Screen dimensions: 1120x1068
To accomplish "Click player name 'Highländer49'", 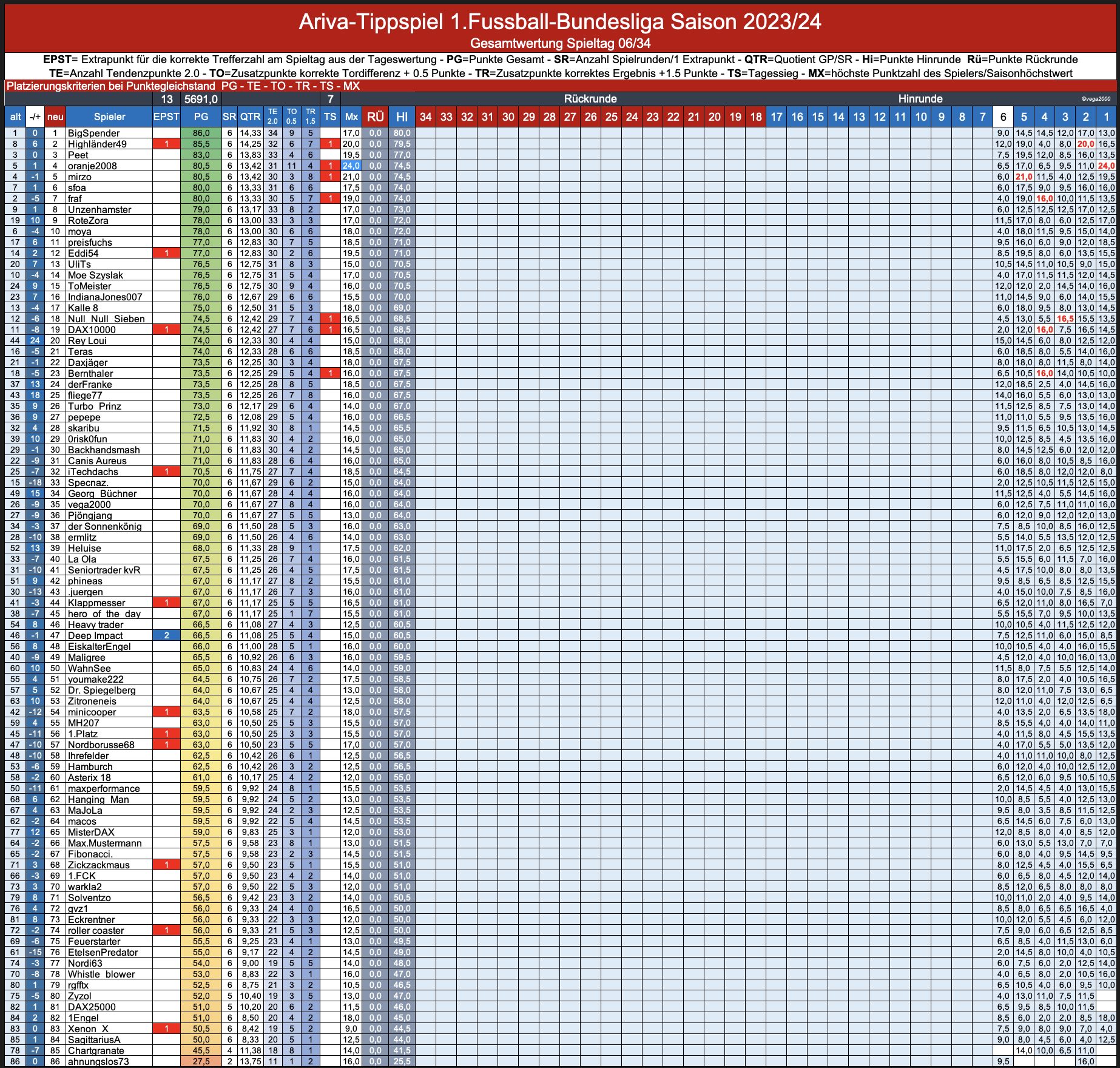I will 97,144.
